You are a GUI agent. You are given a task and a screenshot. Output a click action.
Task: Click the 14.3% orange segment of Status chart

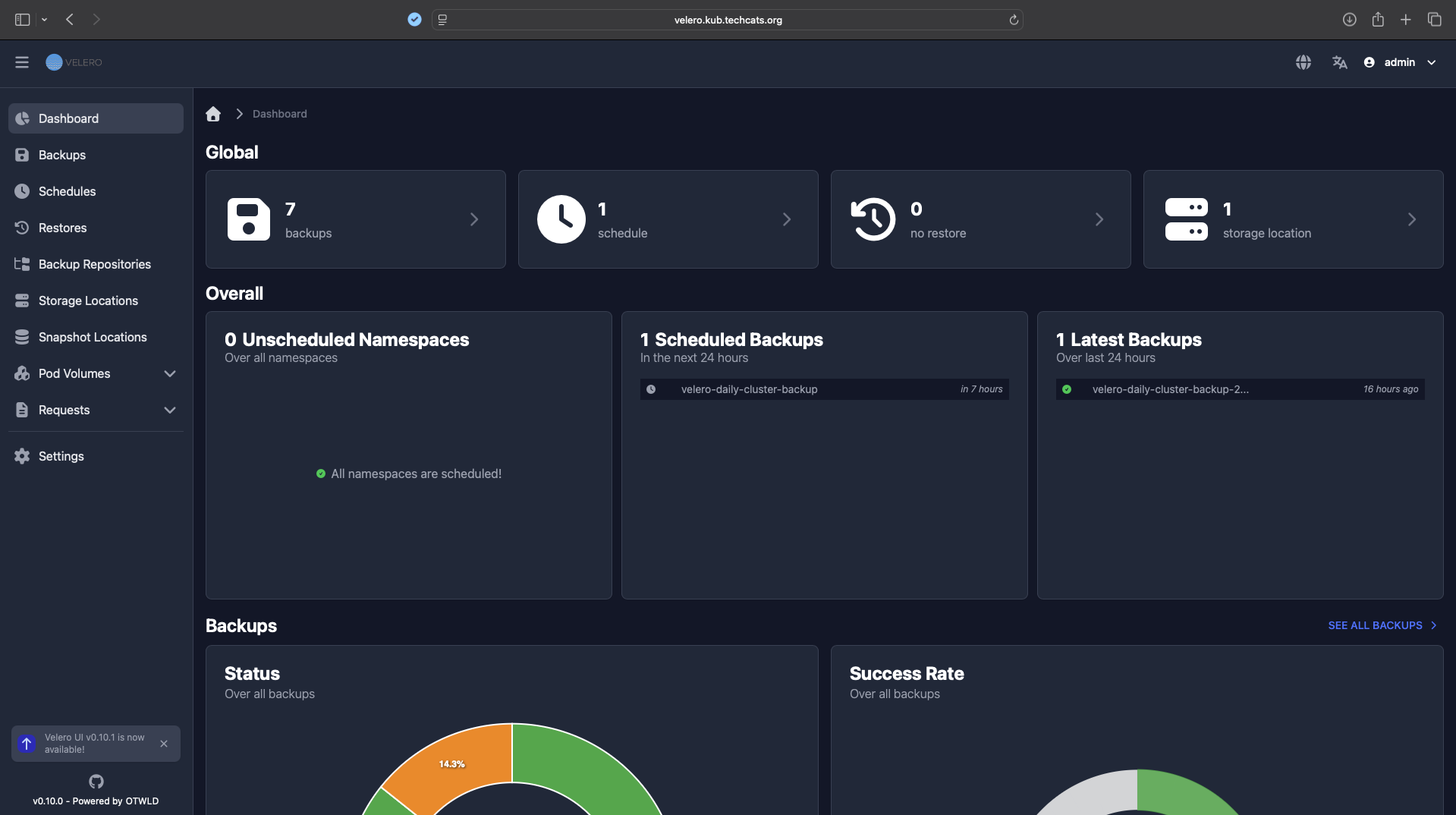tap(451, 764)
